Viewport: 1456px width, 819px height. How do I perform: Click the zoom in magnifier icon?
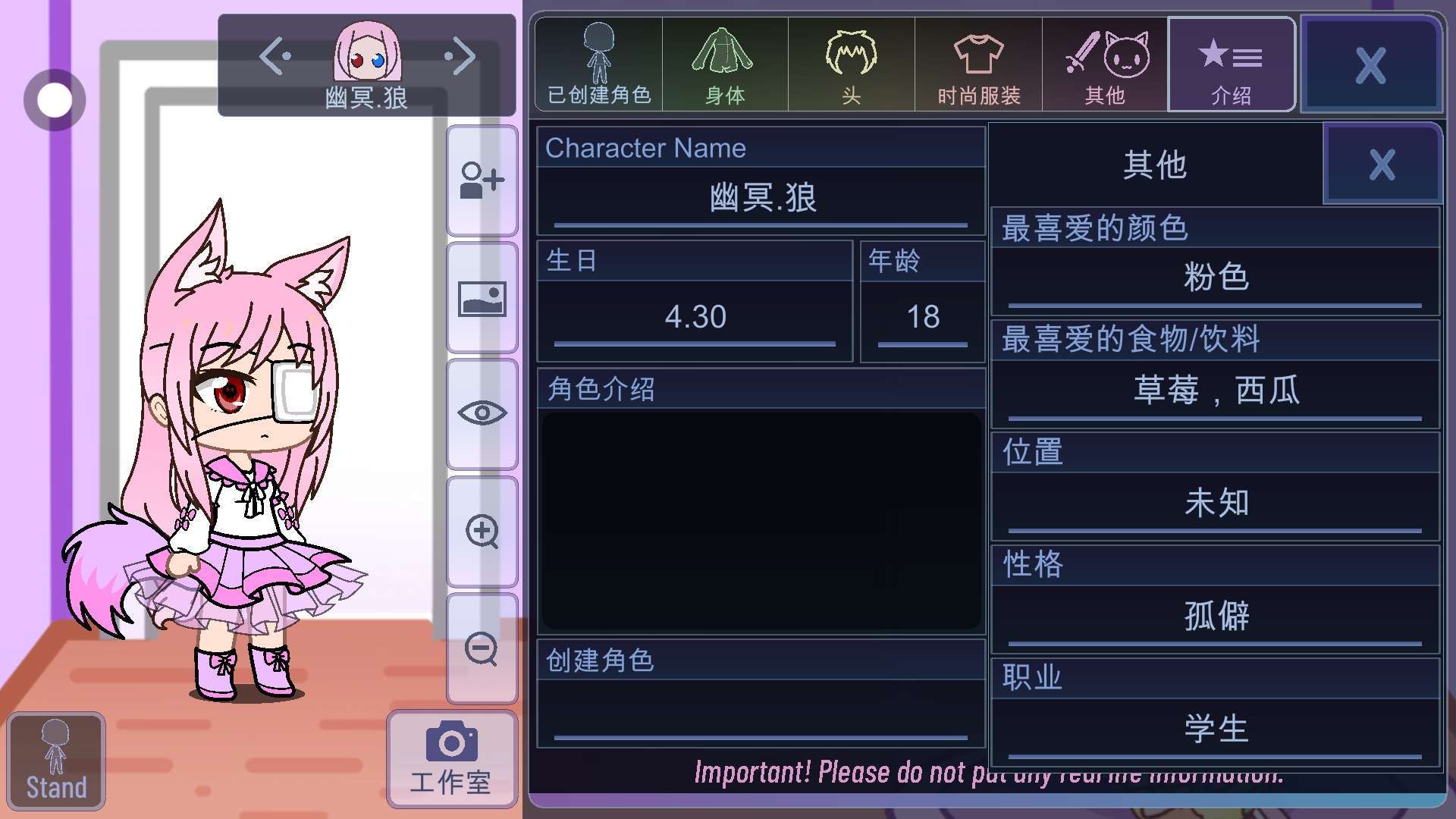[x=482, y=532]
